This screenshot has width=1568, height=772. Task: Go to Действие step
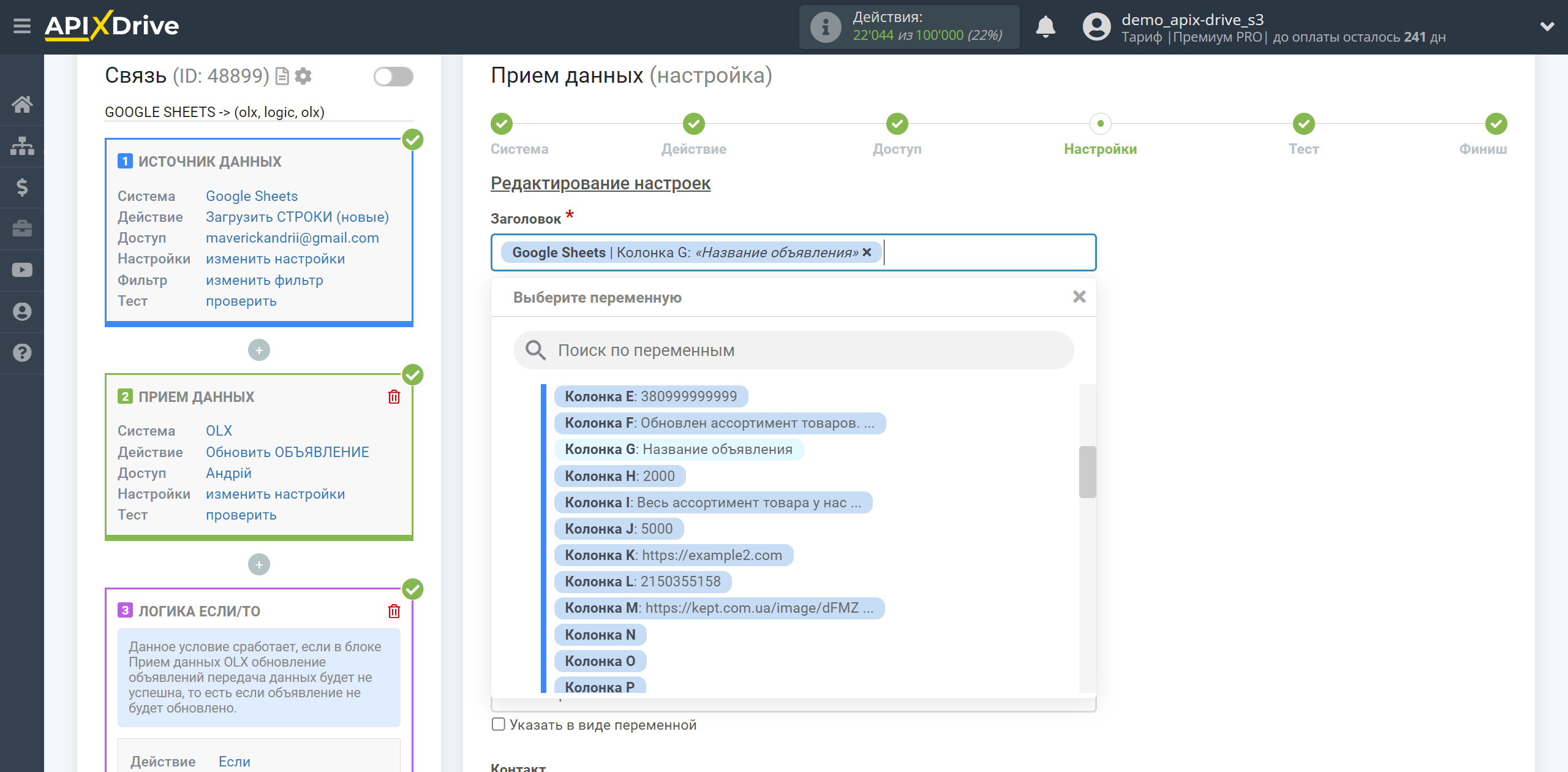pyautogui.click(x=694, y=124)
